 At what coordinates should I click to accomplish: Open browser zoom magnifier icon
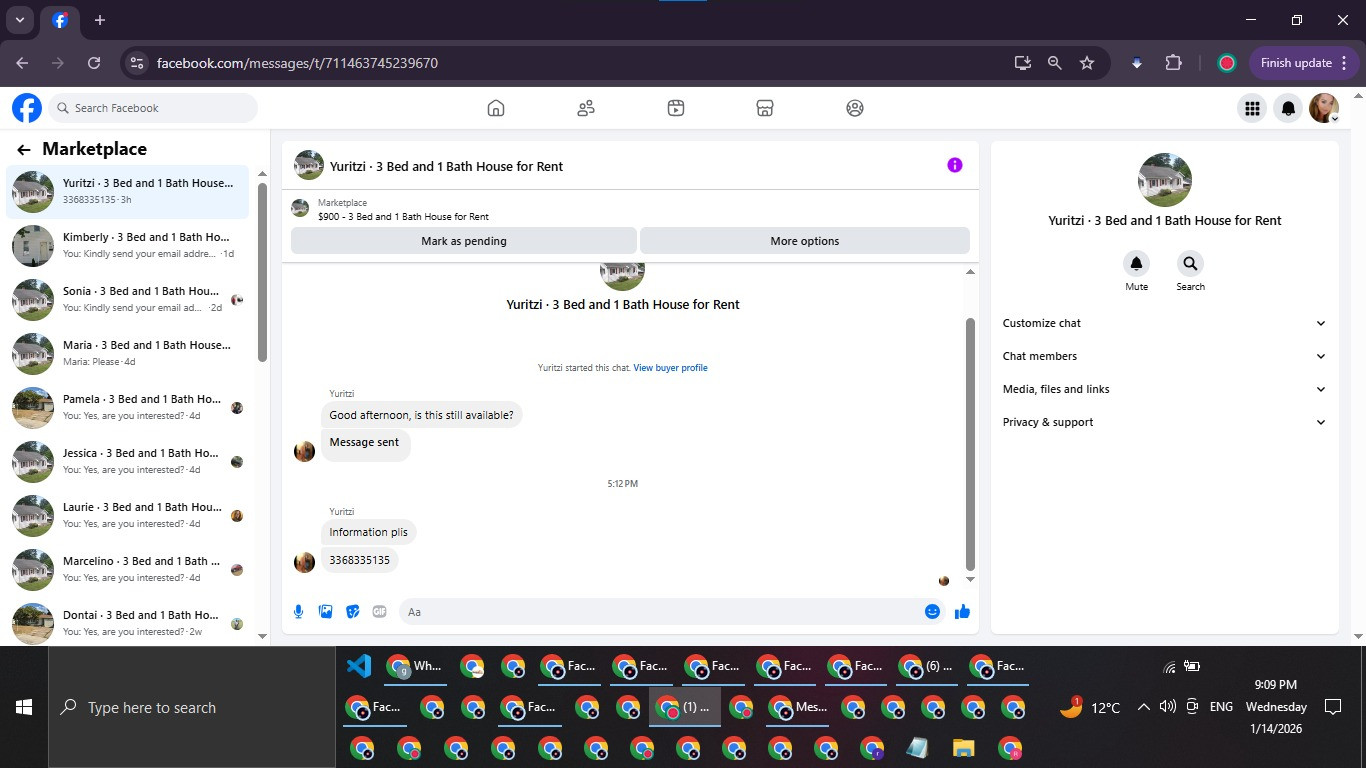click(1054, 63)
